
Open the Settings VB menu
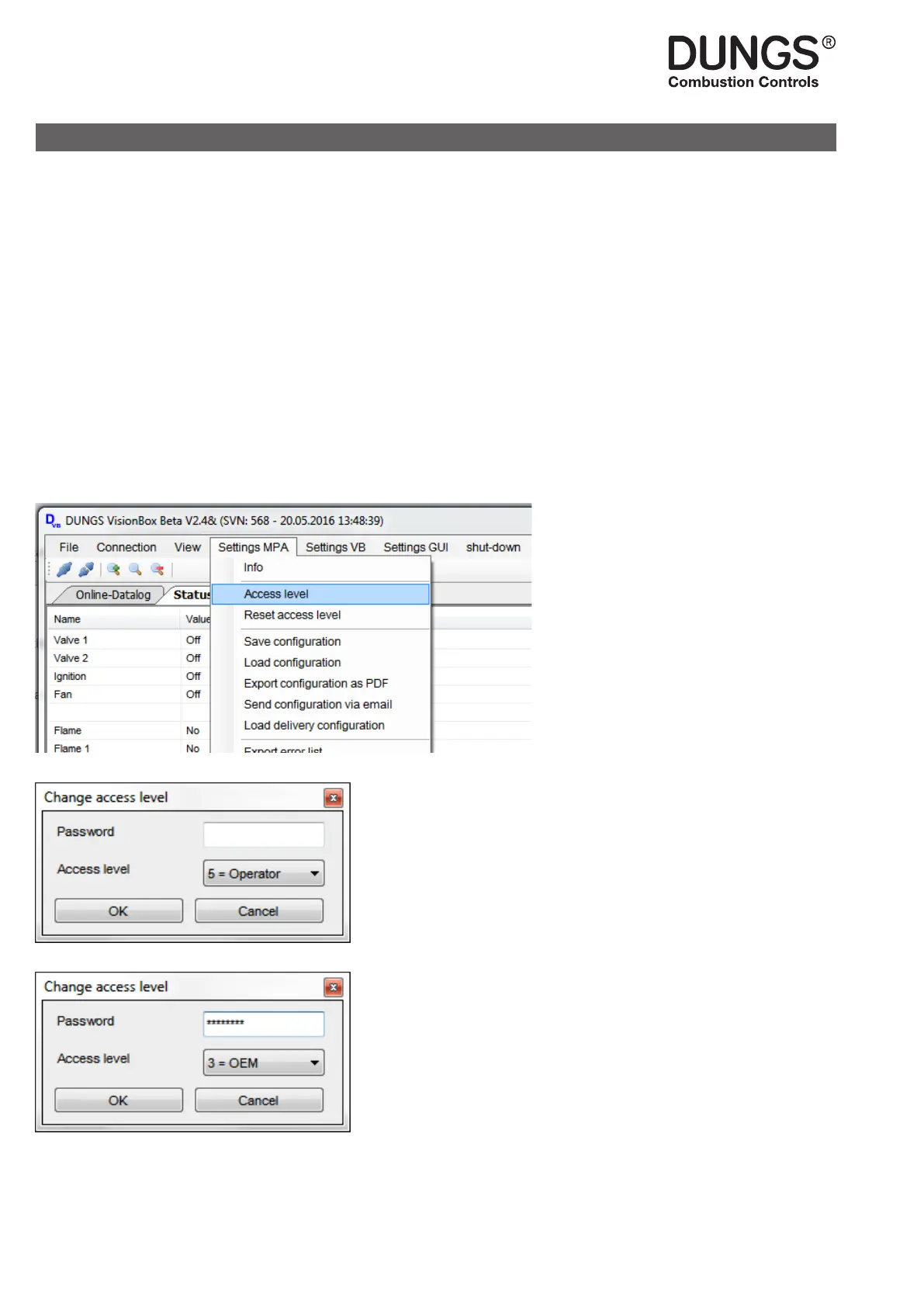click(x=335, y=547)
